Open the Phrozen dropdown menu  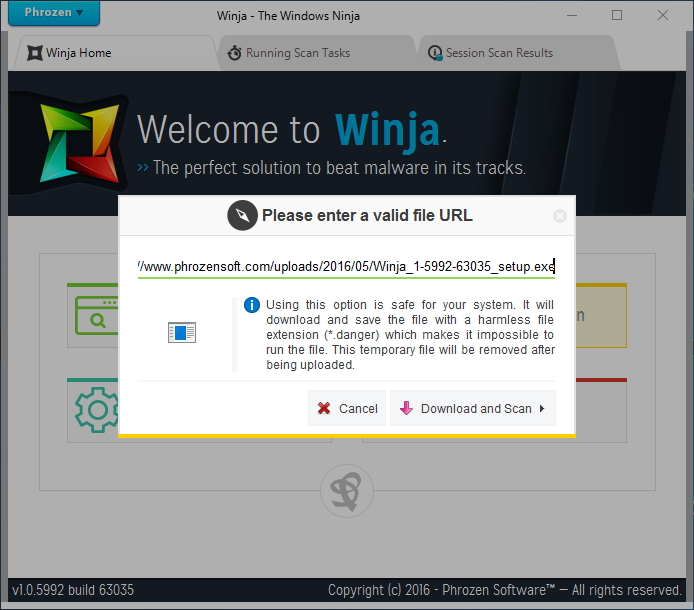[x=54, y=12]
